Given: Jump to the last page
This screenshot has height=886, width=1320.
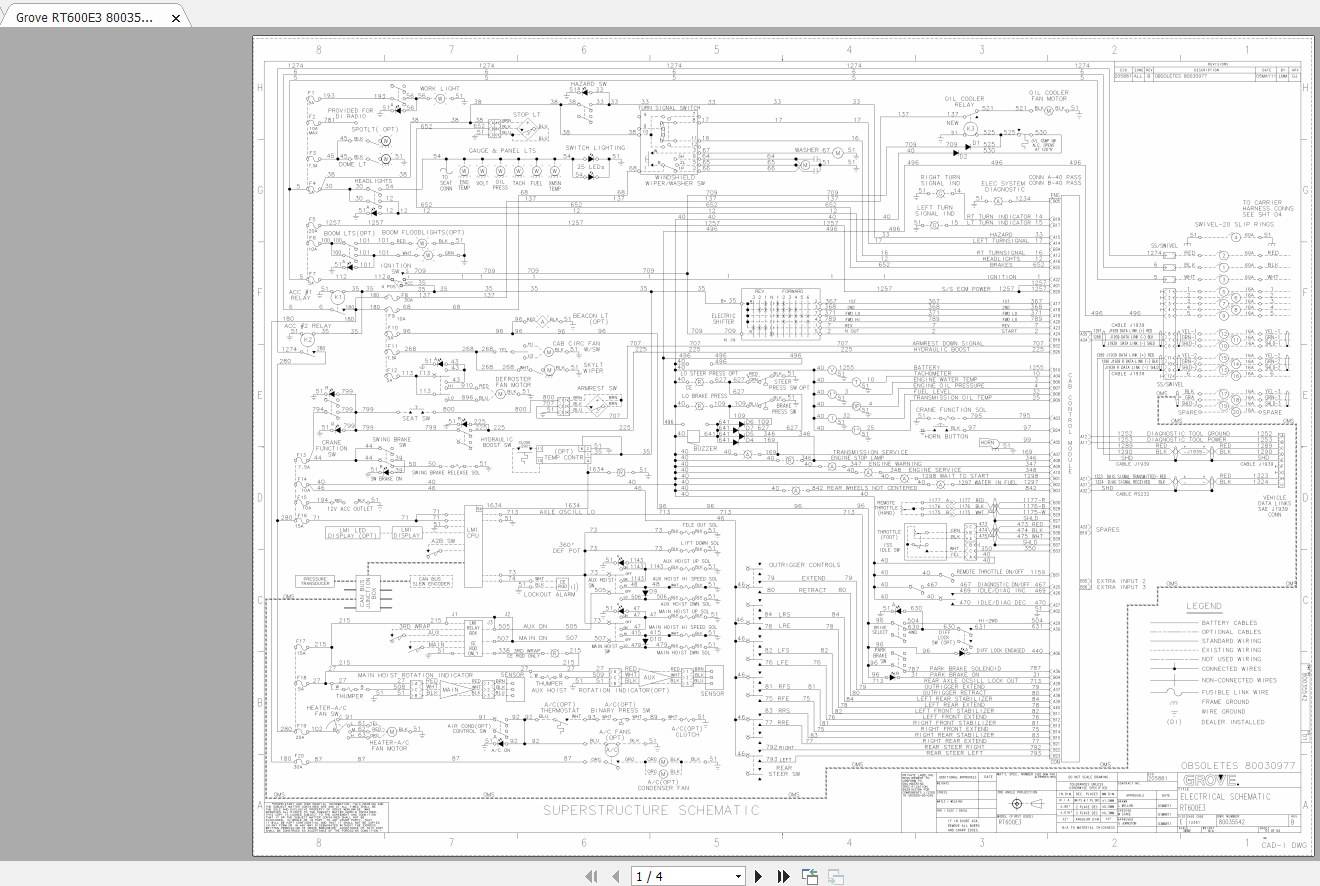Looking at the screenshot, I should click(x=782, y=877).
